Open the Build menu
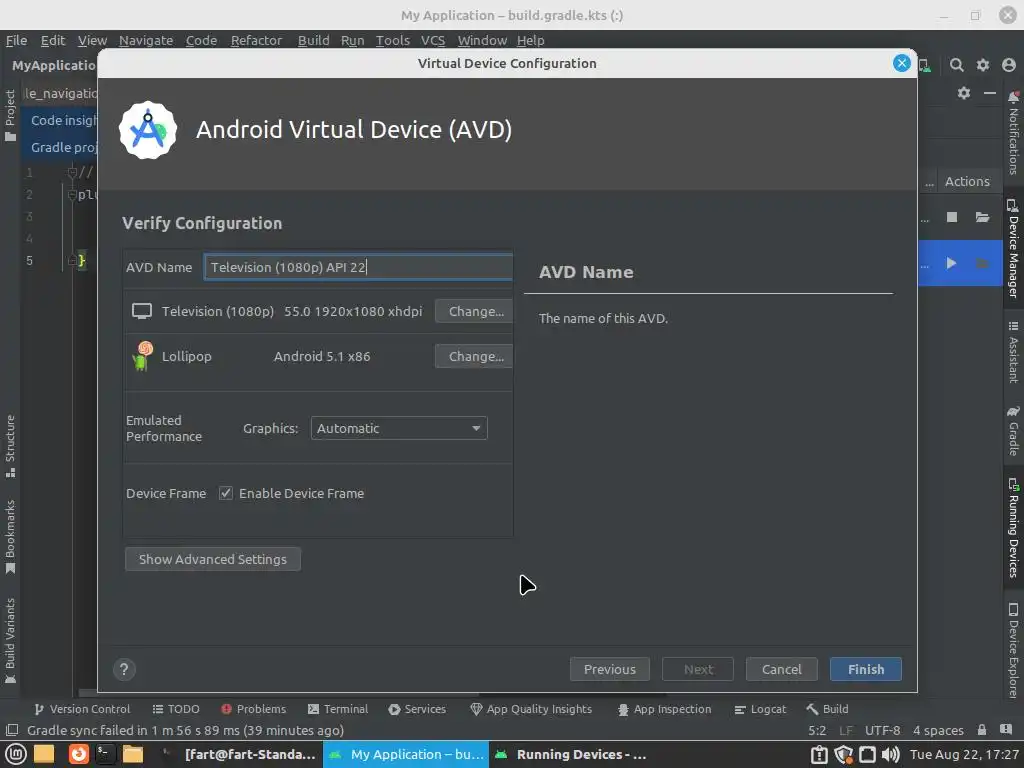The width and height of the screenshot is (1024, 768). (x=313, y=40)
